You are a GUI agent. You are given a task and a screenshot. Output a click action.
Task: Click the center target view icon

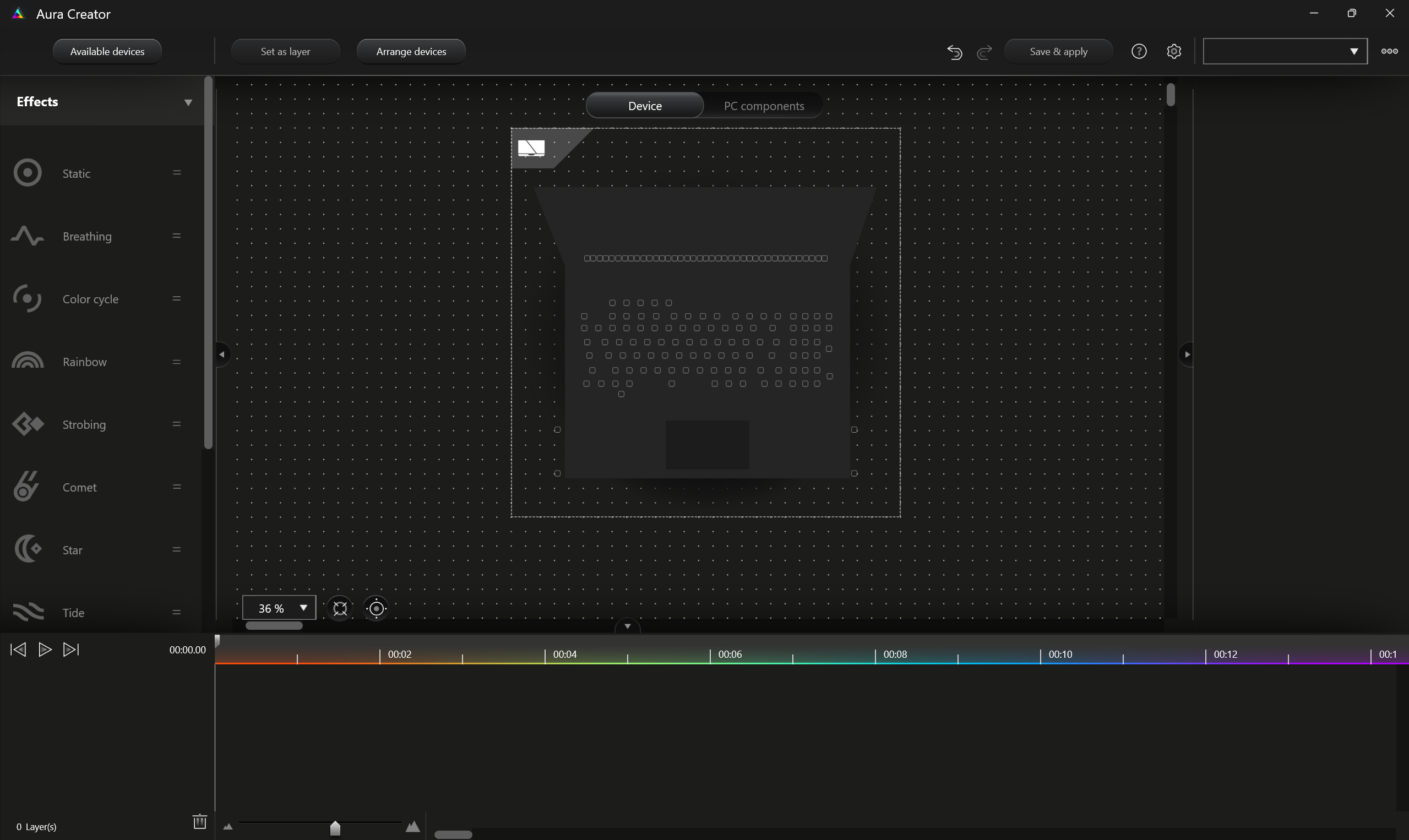coord(377,608)
